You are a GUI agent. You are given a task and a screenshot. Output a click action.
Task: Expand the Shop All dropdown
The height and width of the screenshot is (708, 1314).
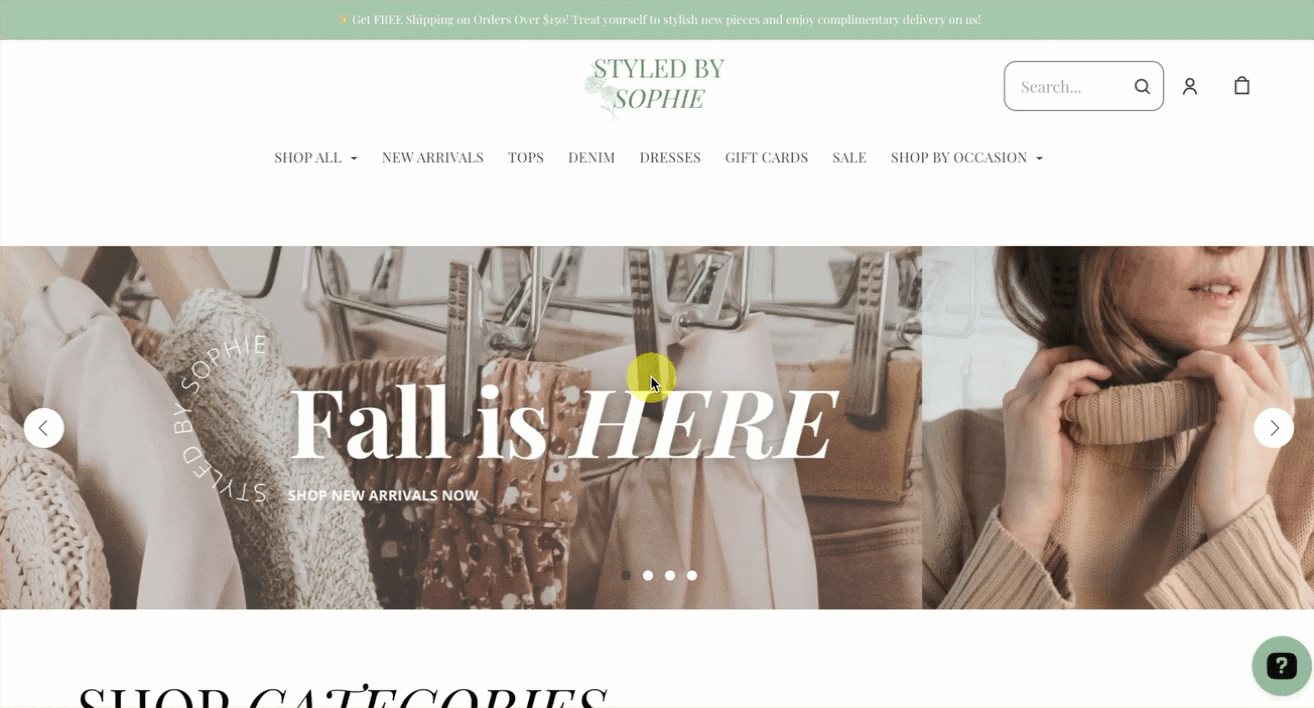click(x=316, y=158)
